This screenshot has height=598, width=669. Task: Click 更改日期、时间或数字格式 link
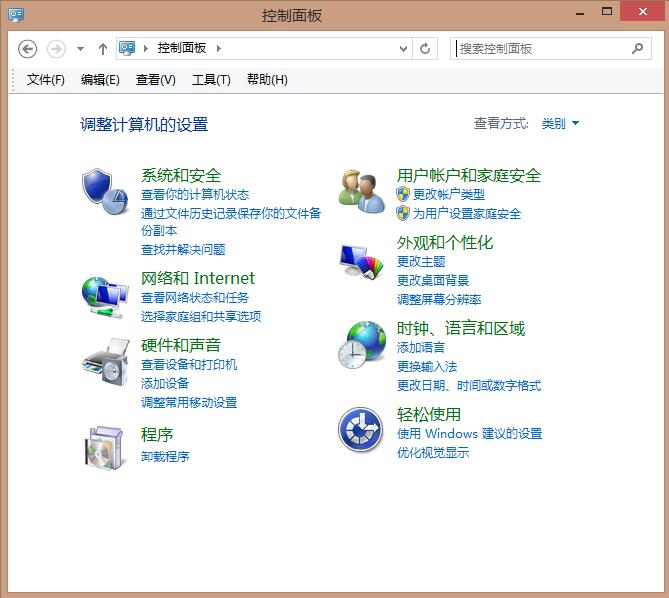click(469, 386)
